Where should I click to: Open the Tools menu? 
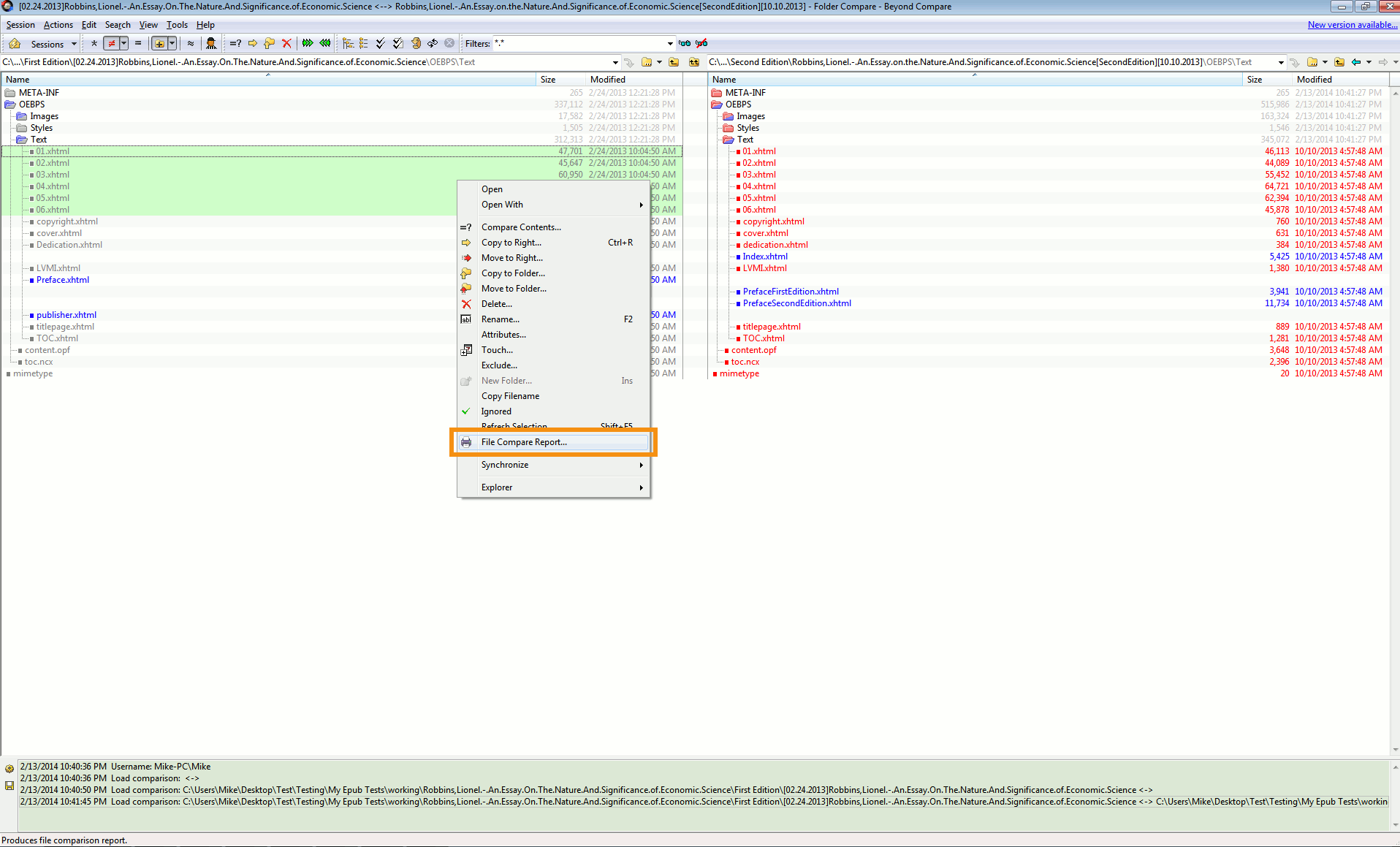(x=177, y=25)
